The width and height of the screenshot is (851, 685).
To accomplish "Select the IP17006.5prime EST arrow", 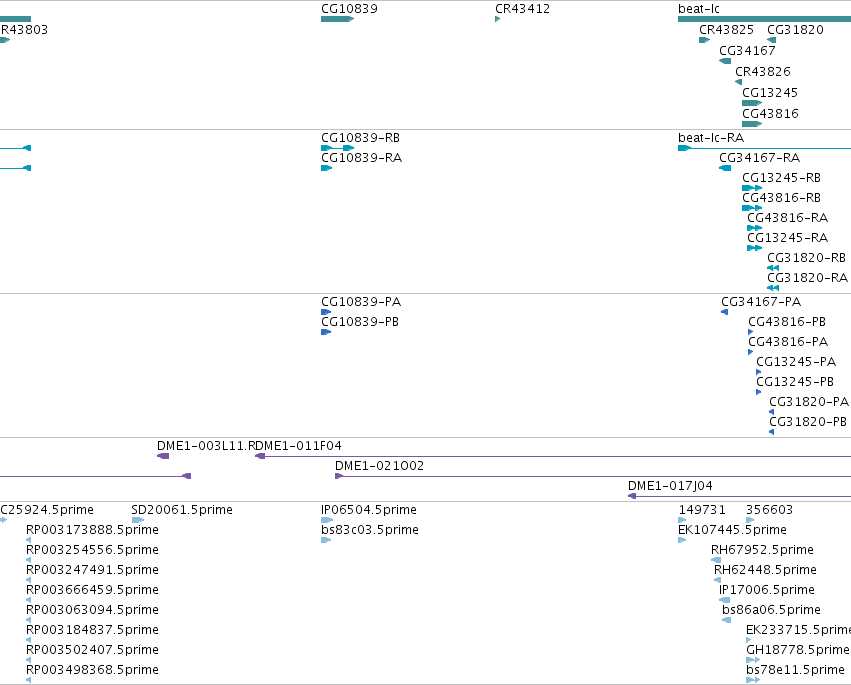I will pos(725,600).
